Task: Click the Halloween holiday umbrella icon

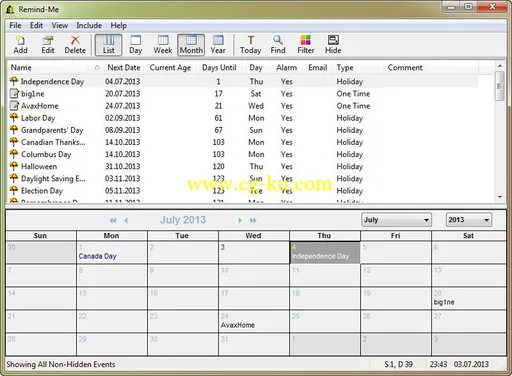Action: tap(14, 166)
